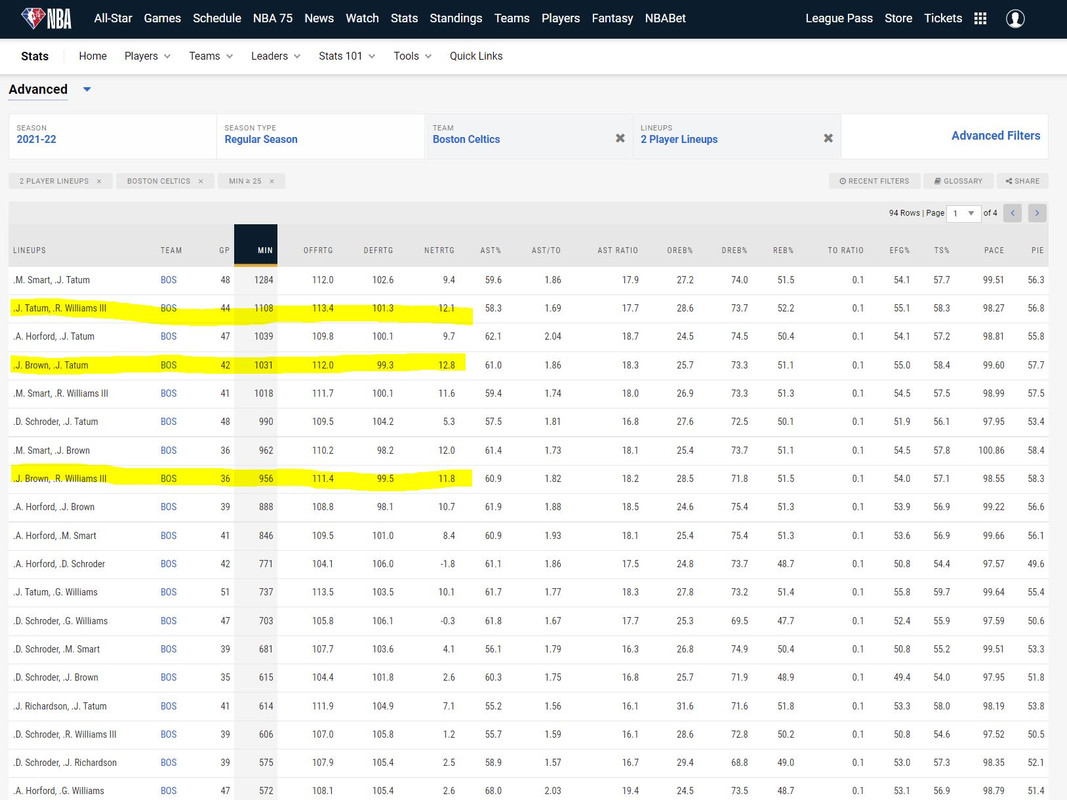Sort table by TS% column
1067x800 pixels.
point(942,250)
